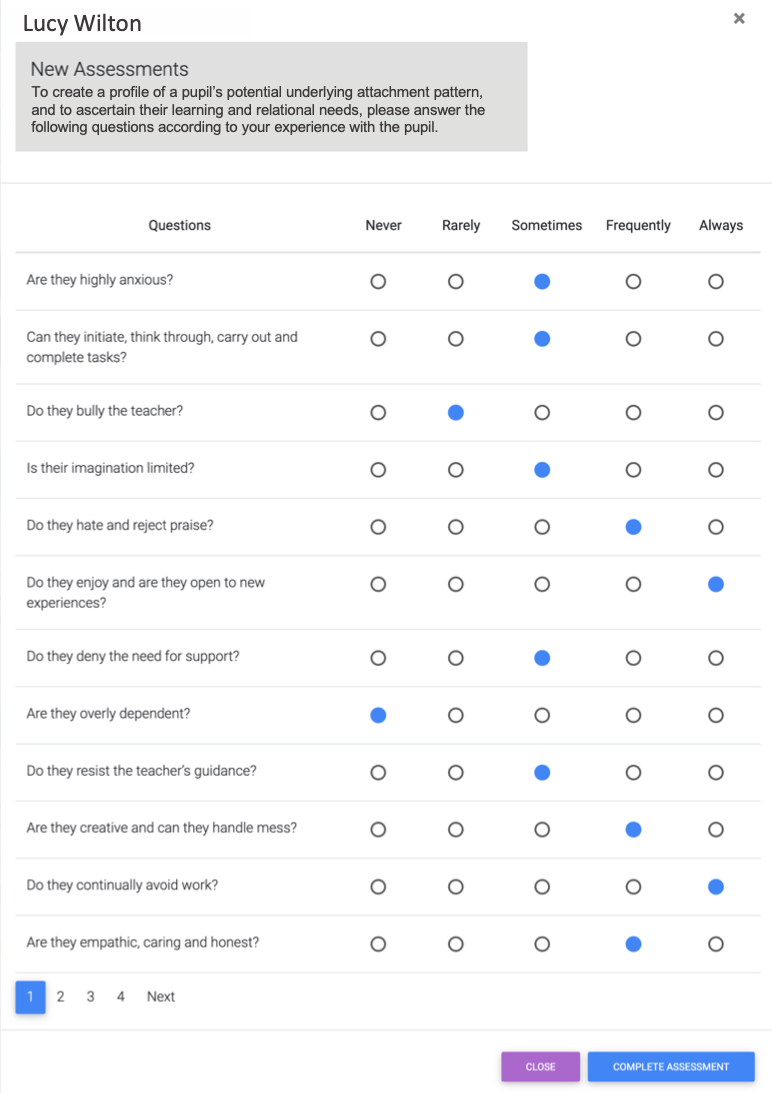This screenshot has height=1093, width=772.
Task: Go to page 3 of questions
Action: (91, 997)
